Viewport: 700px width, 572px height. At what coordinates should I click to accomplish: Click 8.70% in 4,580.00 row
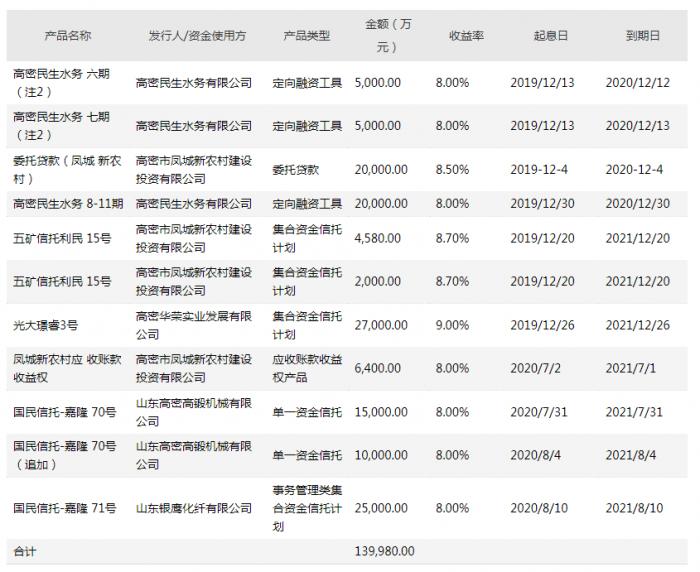452,238
